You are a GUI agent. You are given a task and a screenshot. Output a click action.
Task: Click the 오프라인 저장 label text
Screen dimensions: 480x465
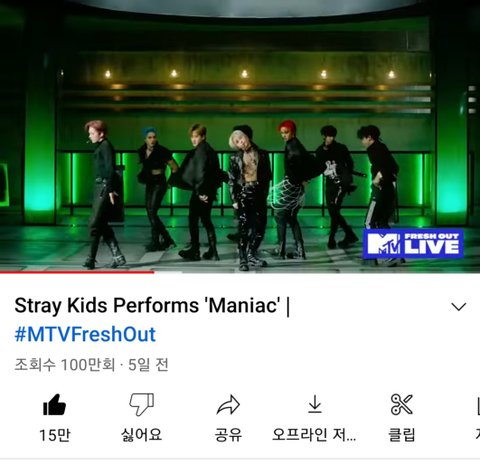[314, 435]
